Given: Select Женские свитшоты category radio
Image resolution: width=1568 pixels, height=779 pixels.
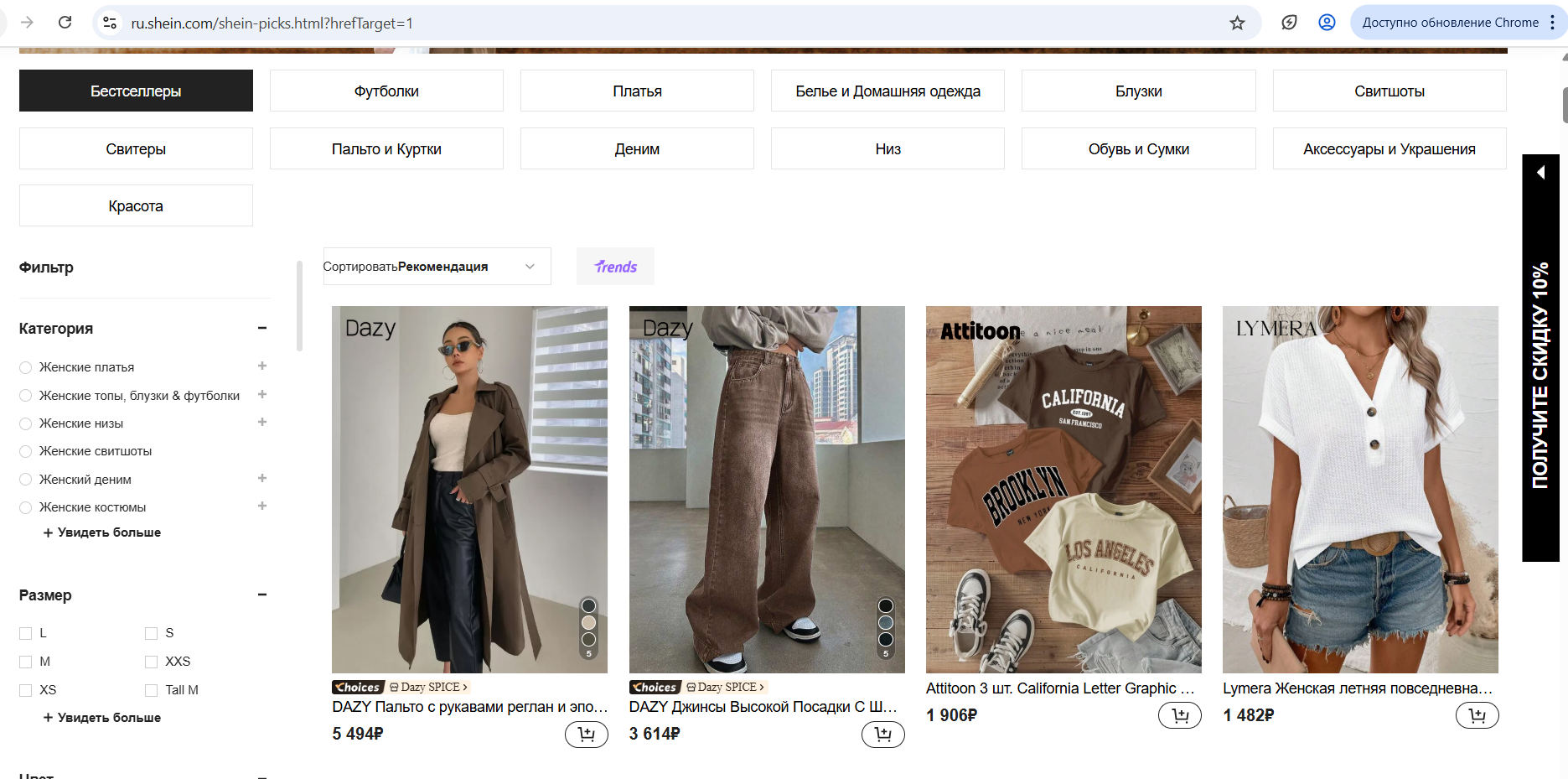Looking at the screenshot, I should coord(26,452).
